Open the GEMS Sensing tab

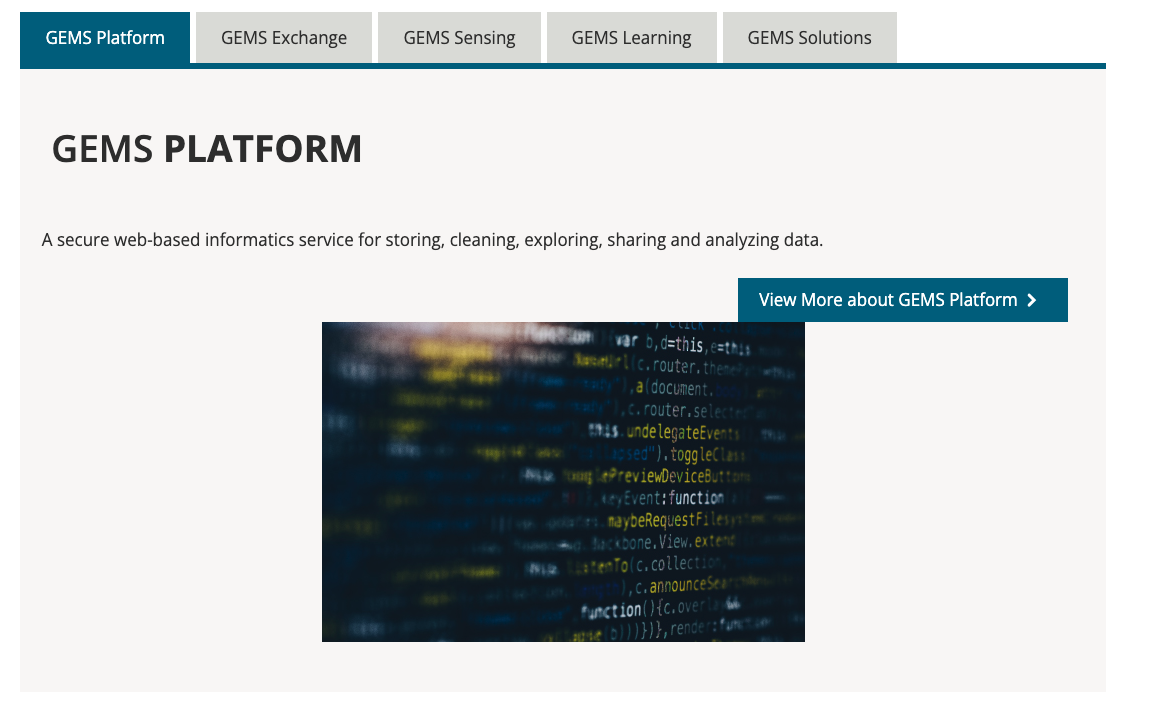point(459,38)
